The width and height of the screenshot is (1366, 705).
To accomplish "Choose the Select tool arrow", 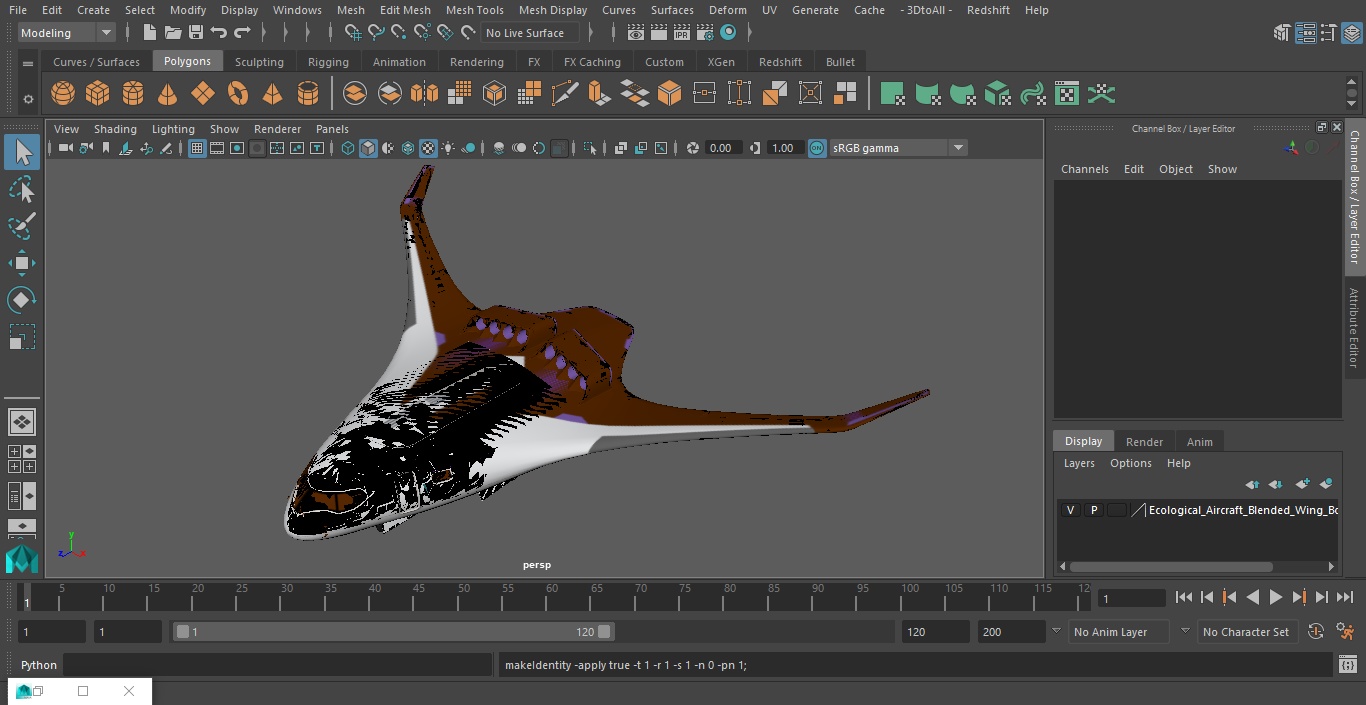I will (21, 152).
